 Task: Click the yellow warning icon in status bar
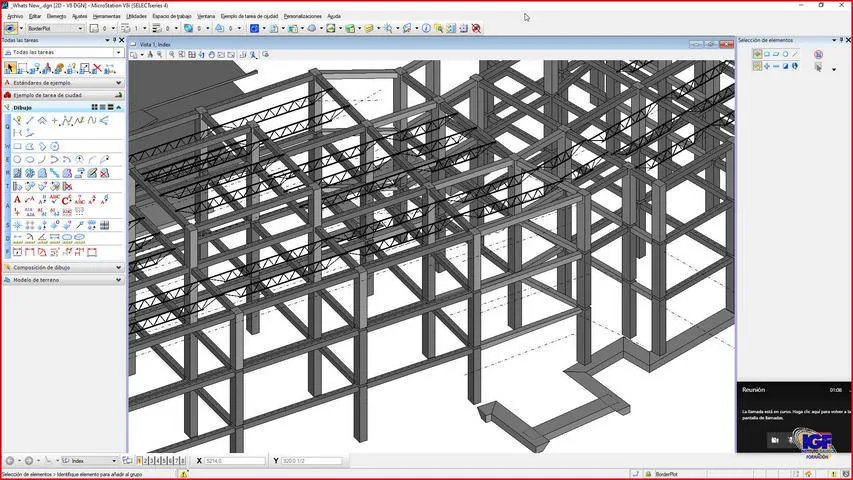click(184, 475)
